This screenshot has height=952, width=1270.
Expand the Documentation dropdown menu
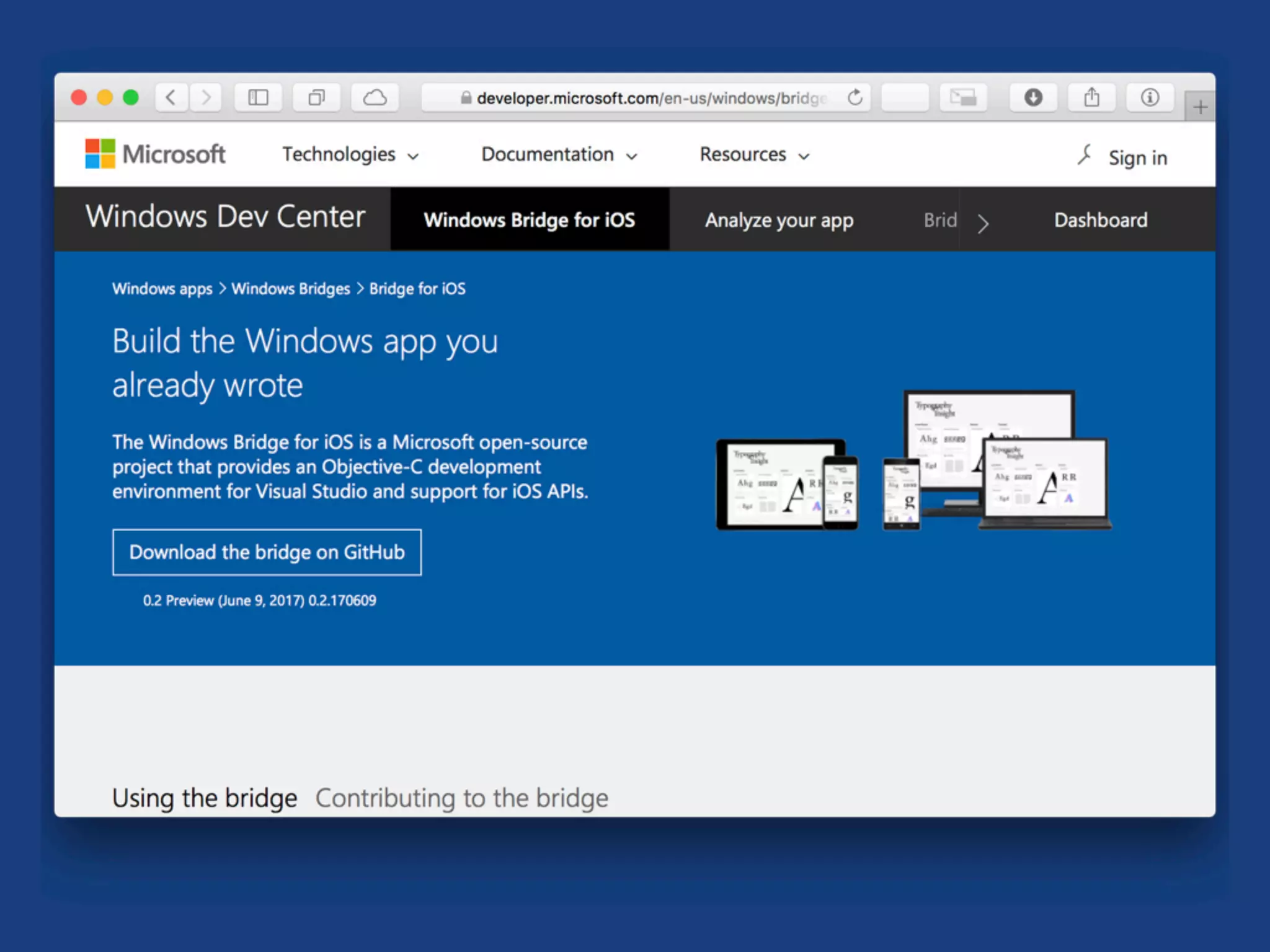coord(559,154)
